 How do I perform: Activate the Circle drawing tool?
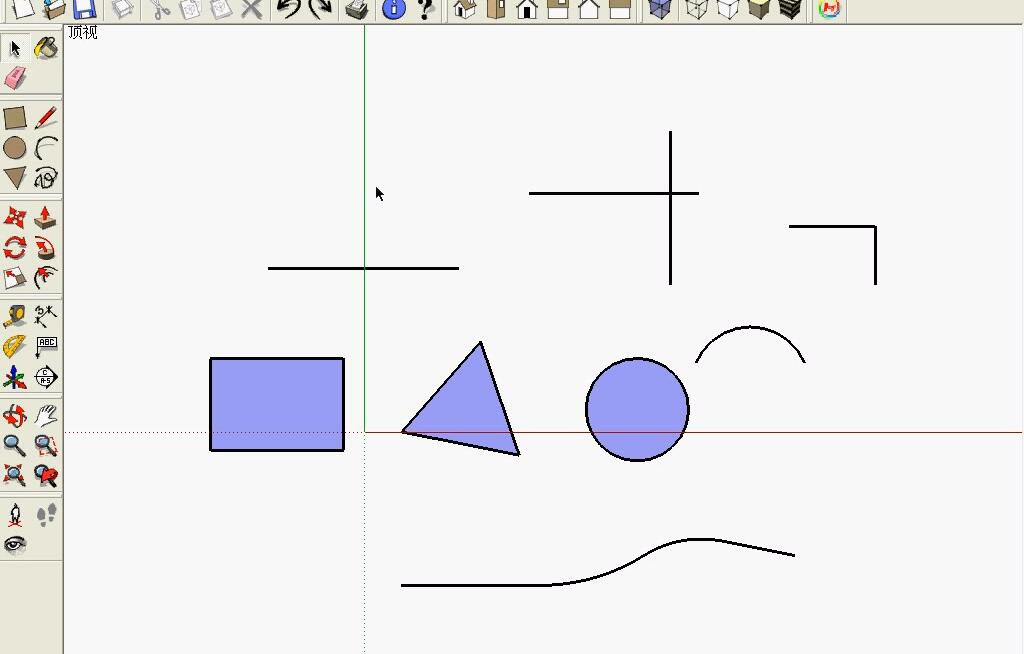pos(15,148)
